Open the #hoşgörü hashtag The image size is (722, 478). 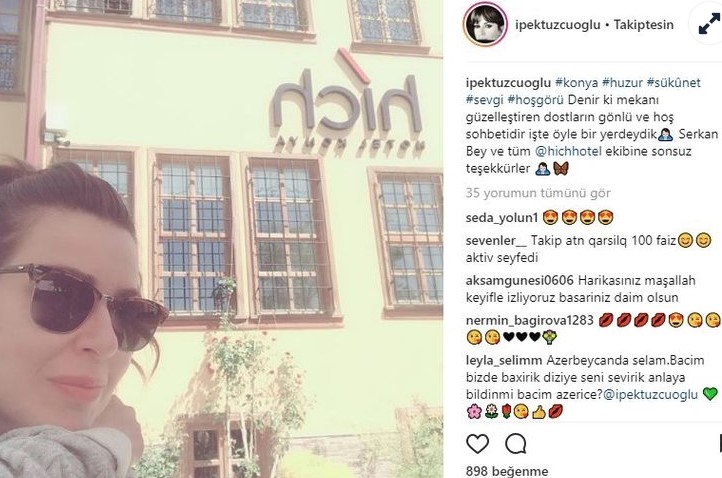(x=536, y=100)
